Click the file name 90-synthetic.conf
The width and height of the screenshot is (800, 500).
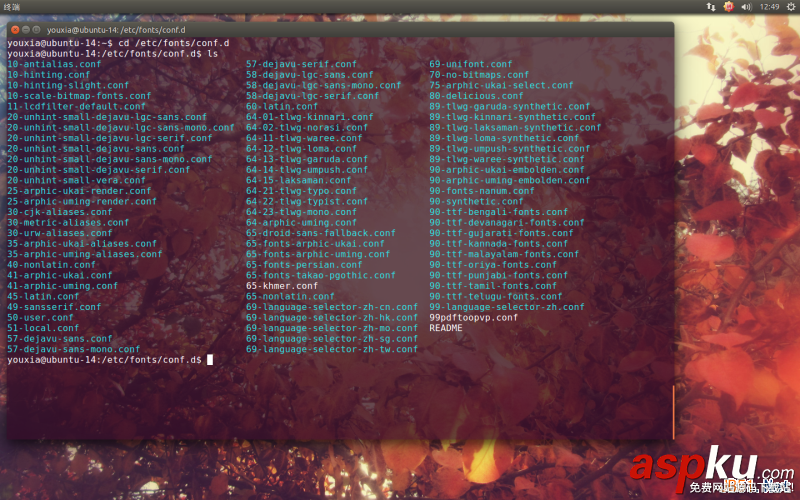[x=476, y=202]
